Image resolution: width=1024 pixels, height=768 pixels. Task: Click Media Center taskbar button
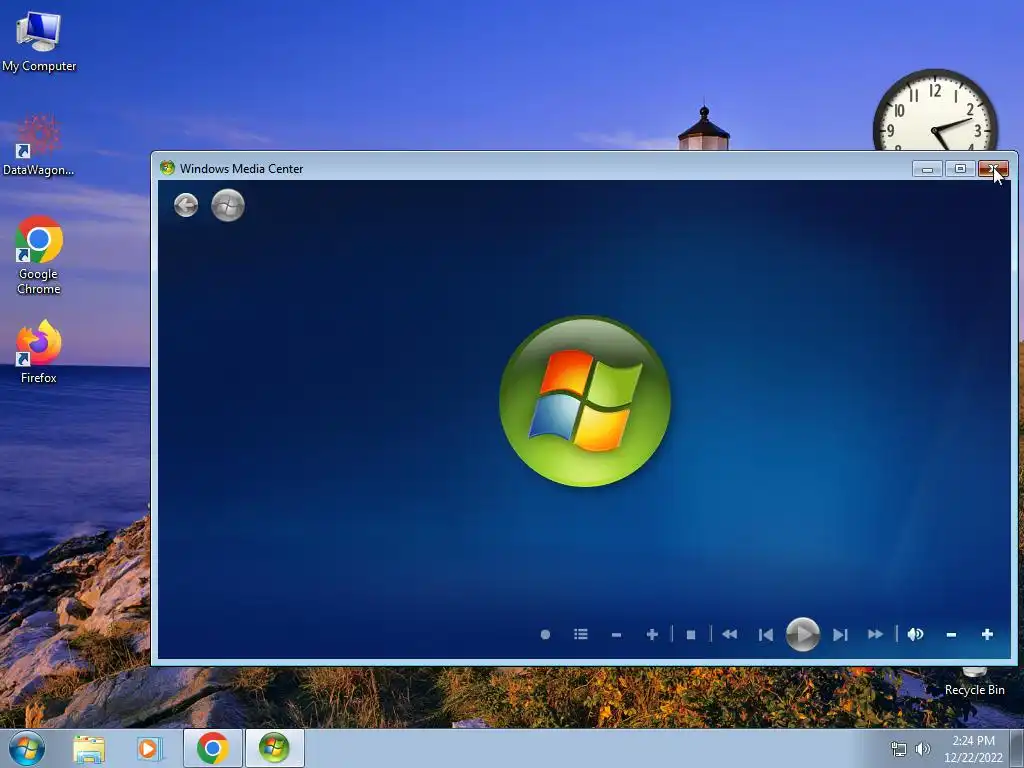(274, 748)
